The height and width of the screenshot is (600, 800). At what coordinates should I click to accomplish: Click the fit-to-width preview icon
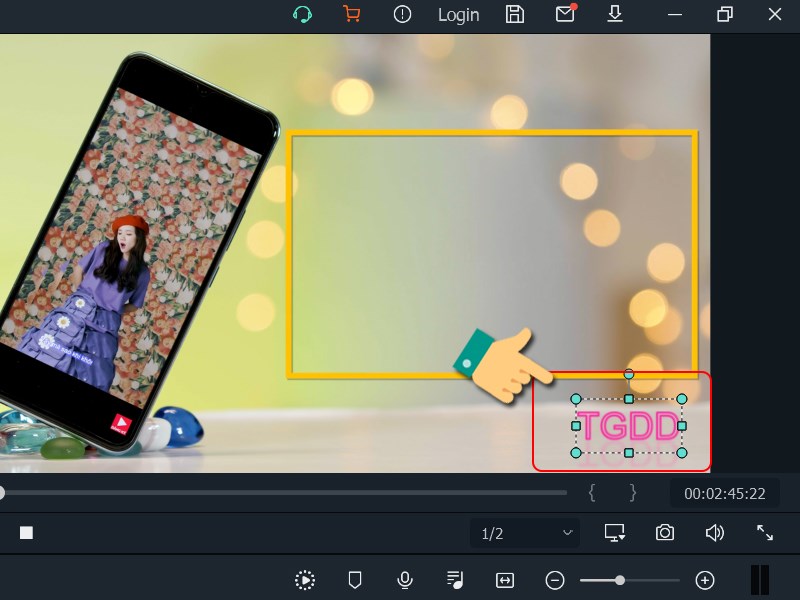(x=504, y=580)
